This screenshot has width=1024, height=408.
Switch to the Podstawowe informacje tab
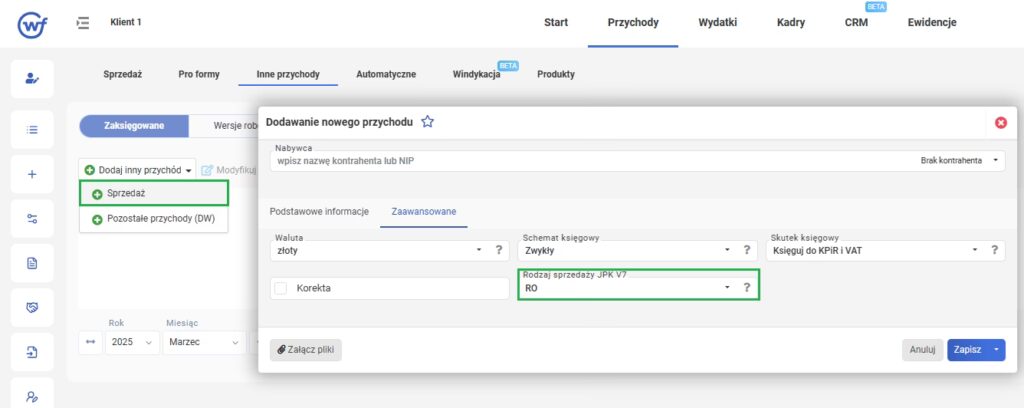(x=319, y=211)
